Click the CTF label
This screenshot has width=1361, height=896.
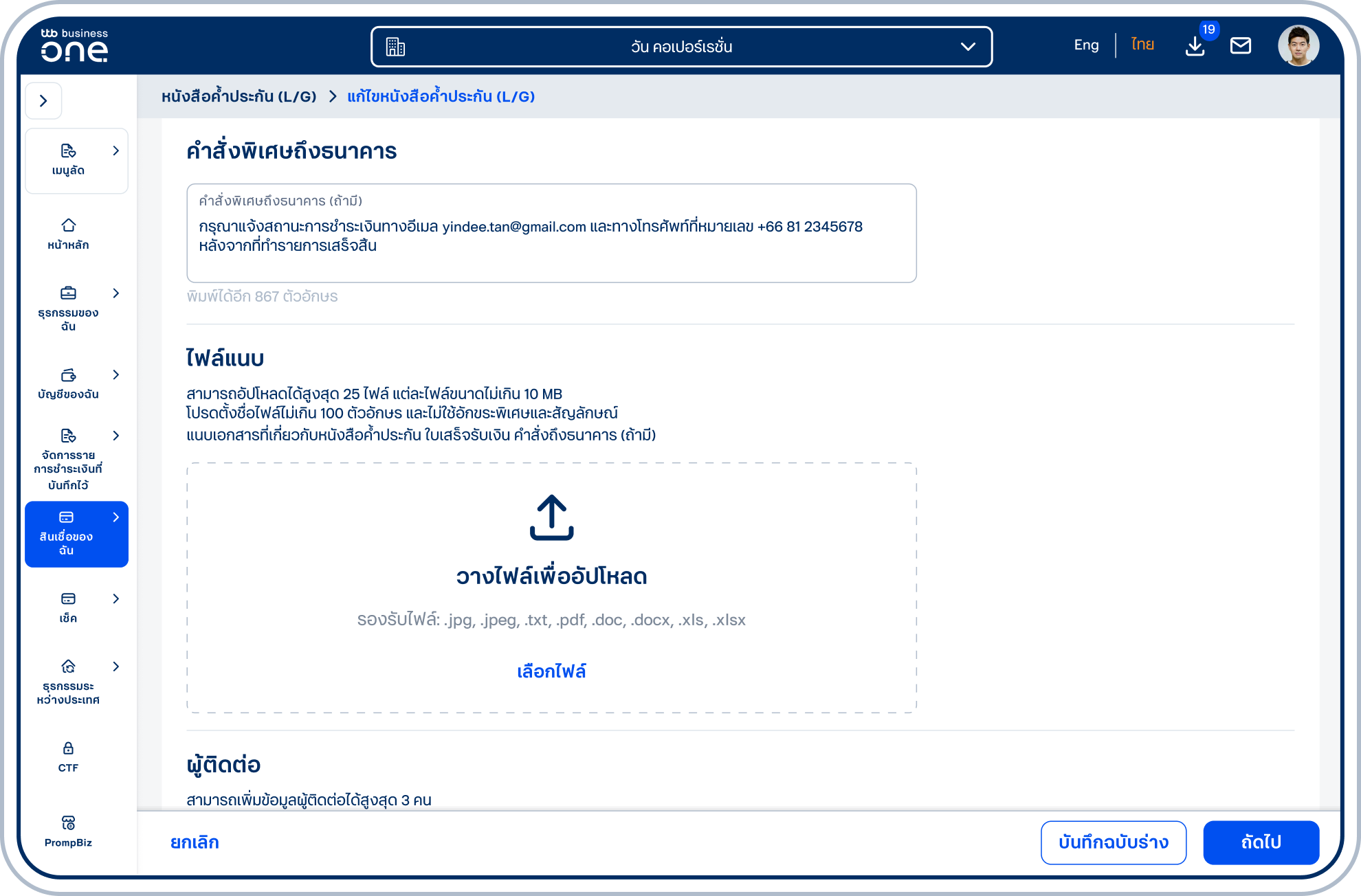point(68,768)
